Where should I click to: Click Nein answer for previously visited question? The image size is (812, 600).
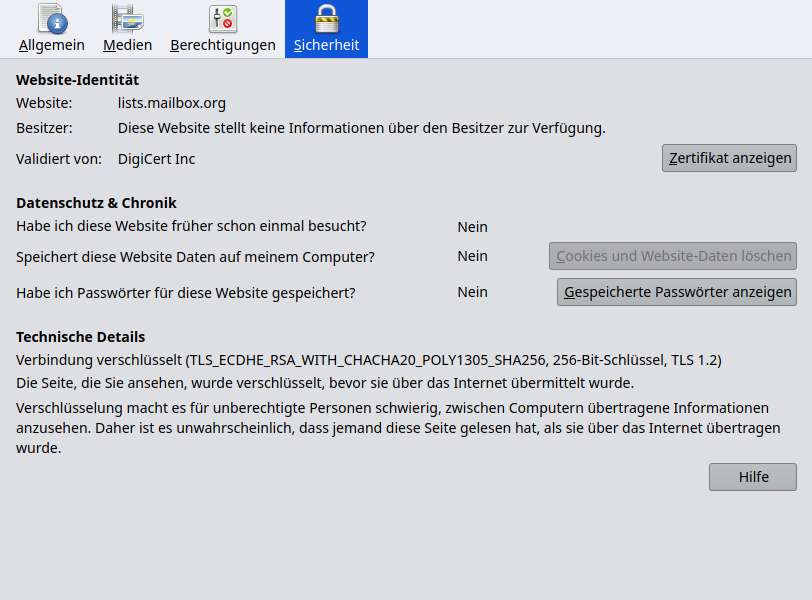pos(472,227)
